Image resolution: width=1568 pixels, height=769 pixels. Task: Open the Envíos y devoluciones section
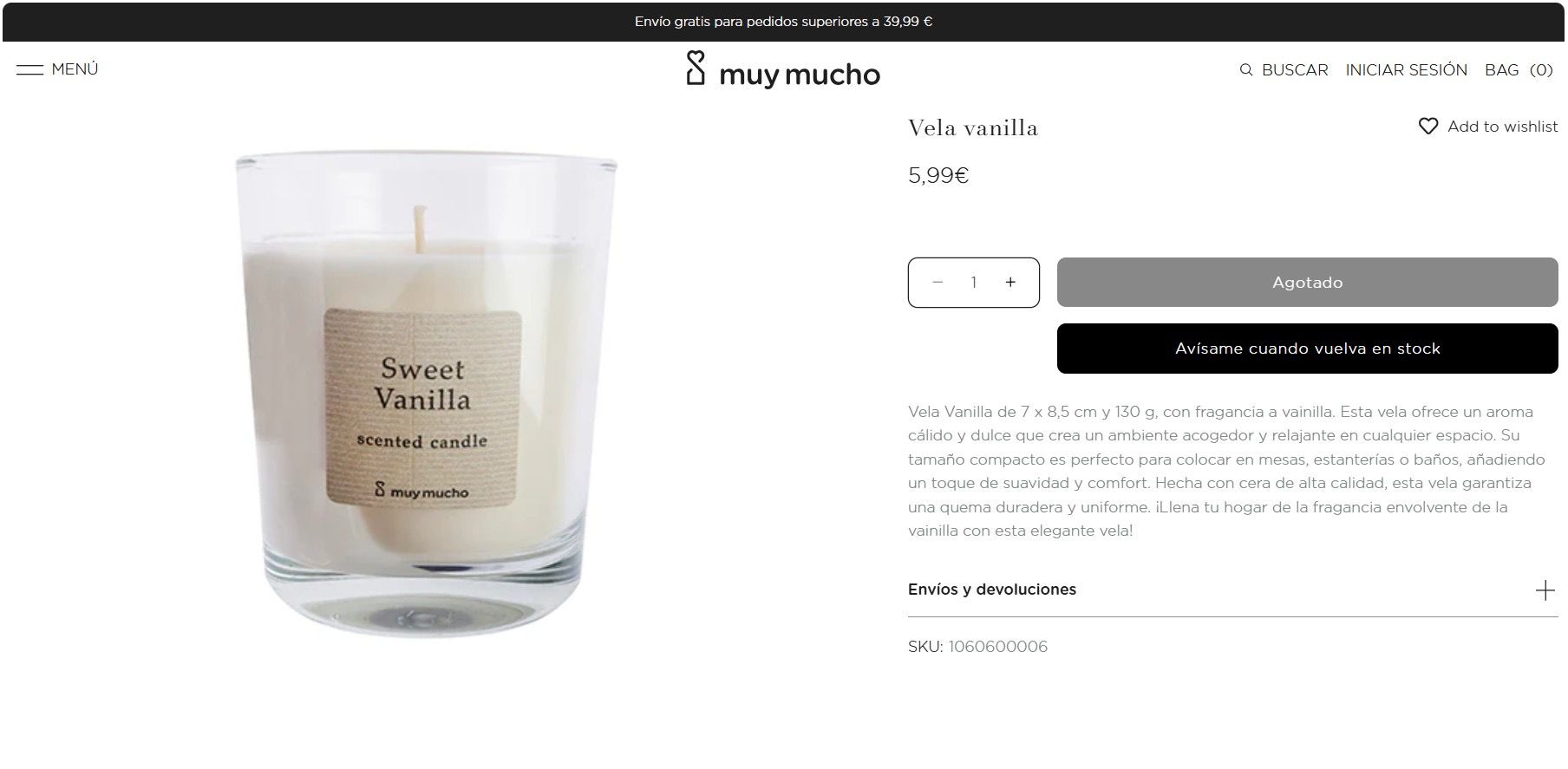(x=1232, y=590)
